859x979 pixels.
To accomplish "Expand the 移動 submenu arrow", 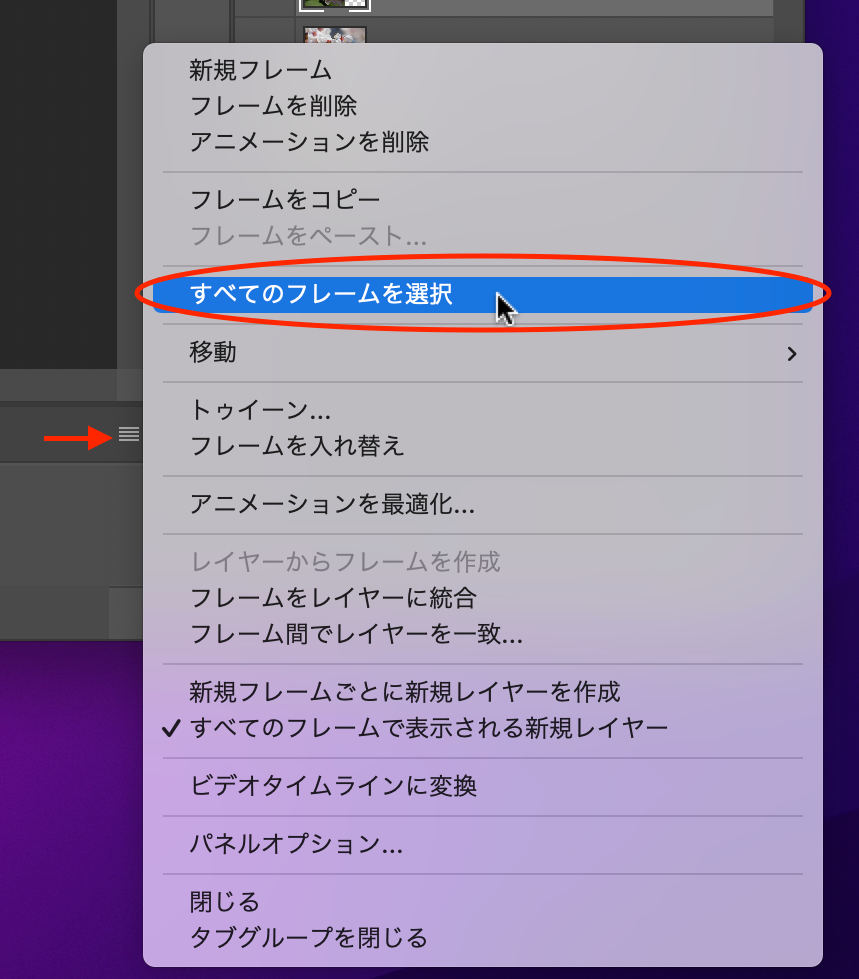I will (792, 354).
